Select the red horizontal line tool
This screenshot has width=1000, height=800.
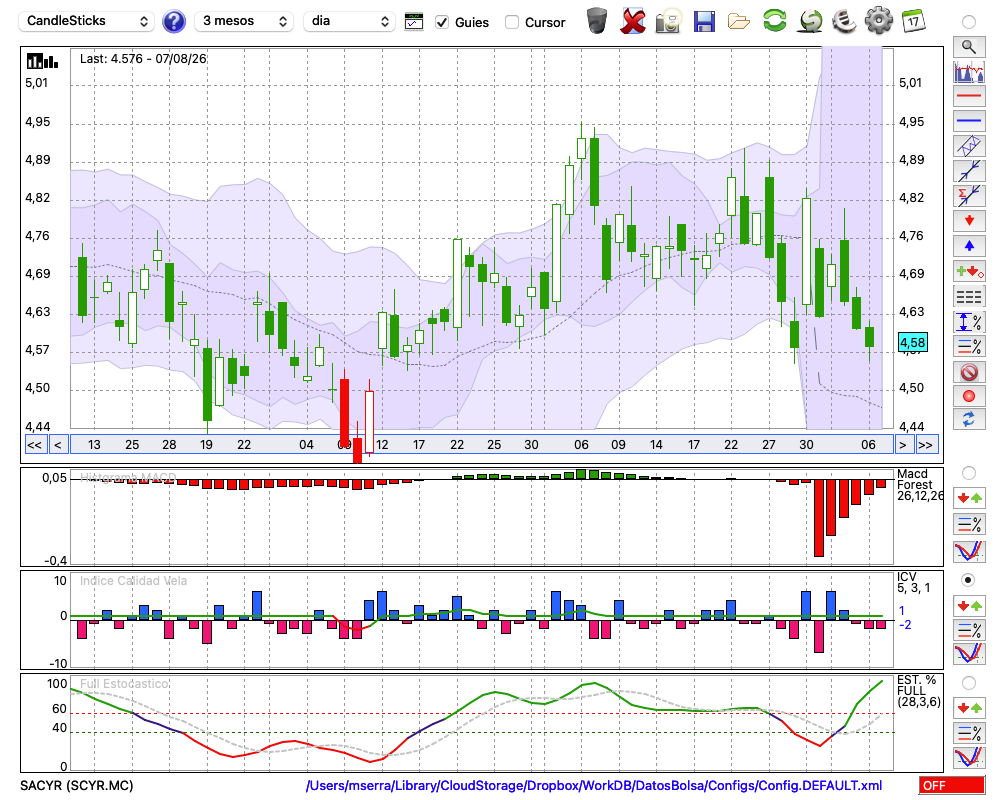pyautogui.click(x=969, y=96)
